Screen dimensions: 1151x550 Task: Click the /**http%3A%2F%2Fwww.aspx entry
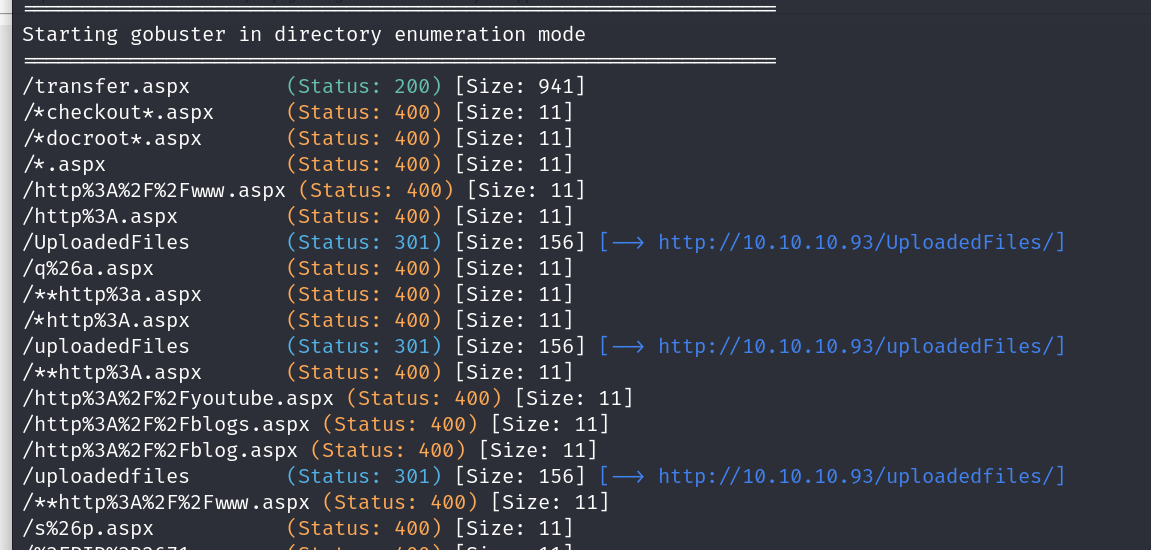pyautogui.click(x=165, y=502)
